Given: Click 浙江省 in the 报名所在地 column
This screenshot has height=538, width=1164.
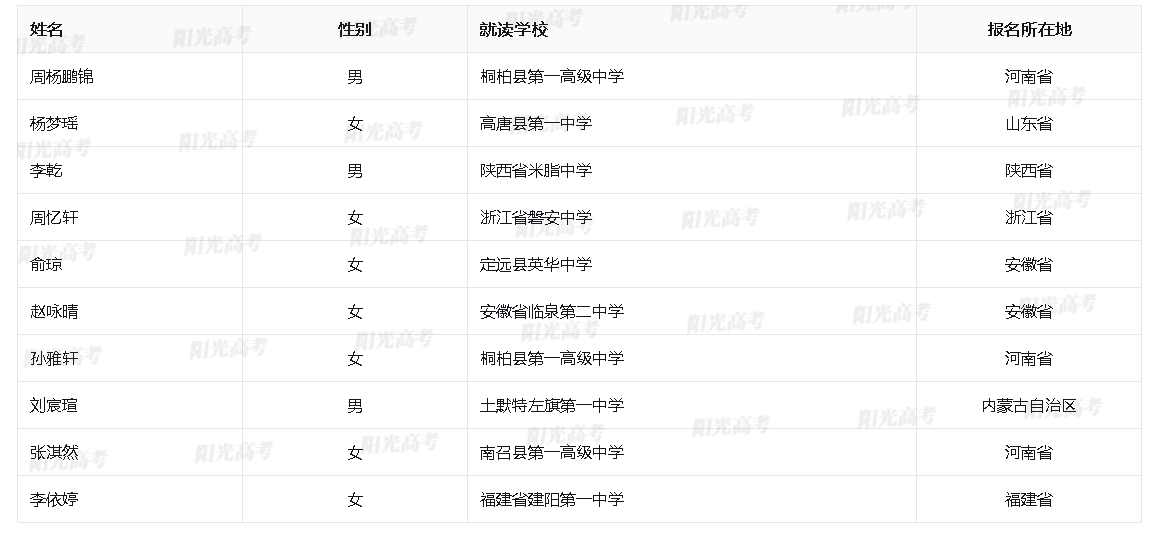Looking at the screenshot, I should point(1029,217).
